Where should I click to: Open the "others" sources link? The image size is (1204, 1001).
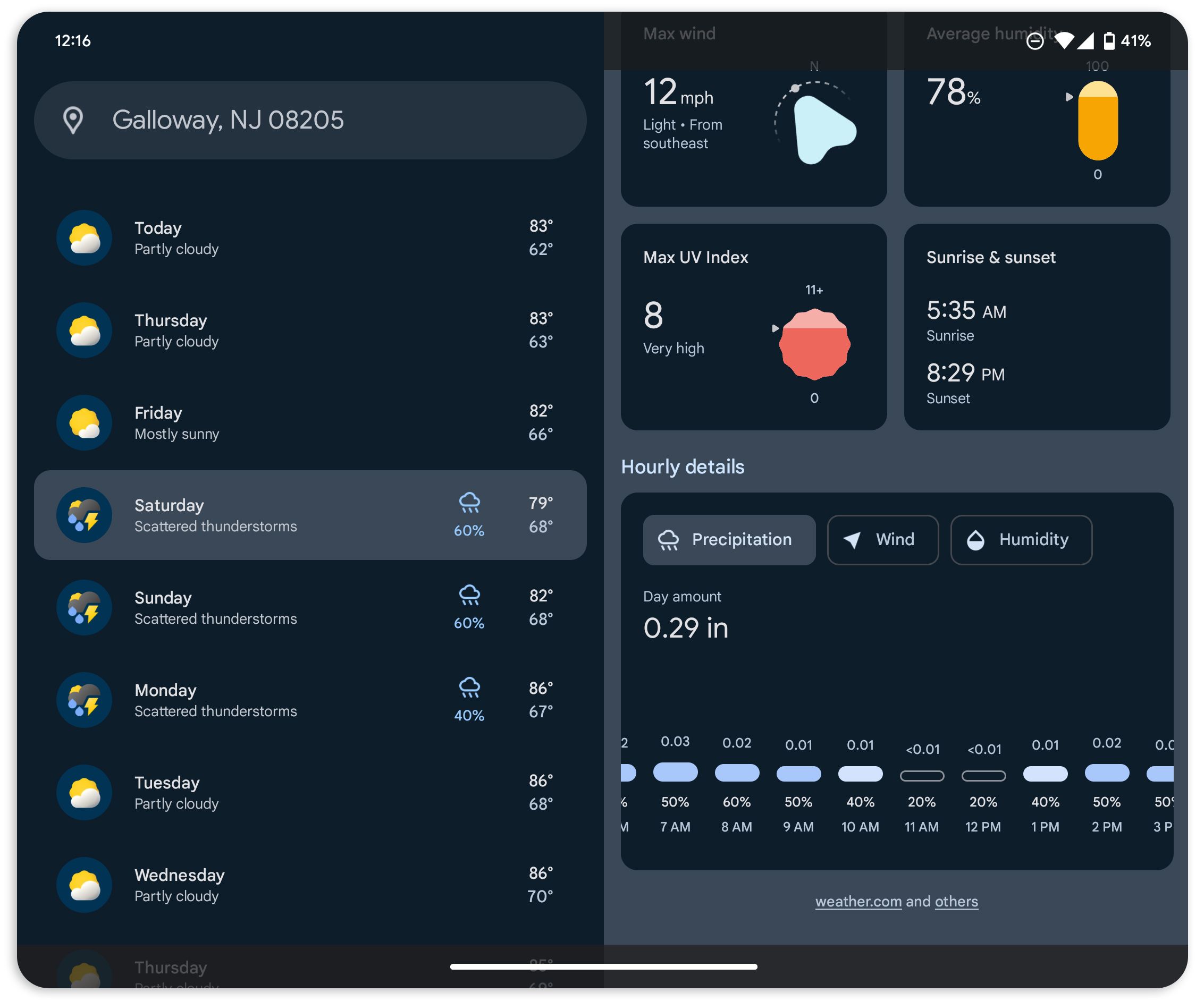956,901
